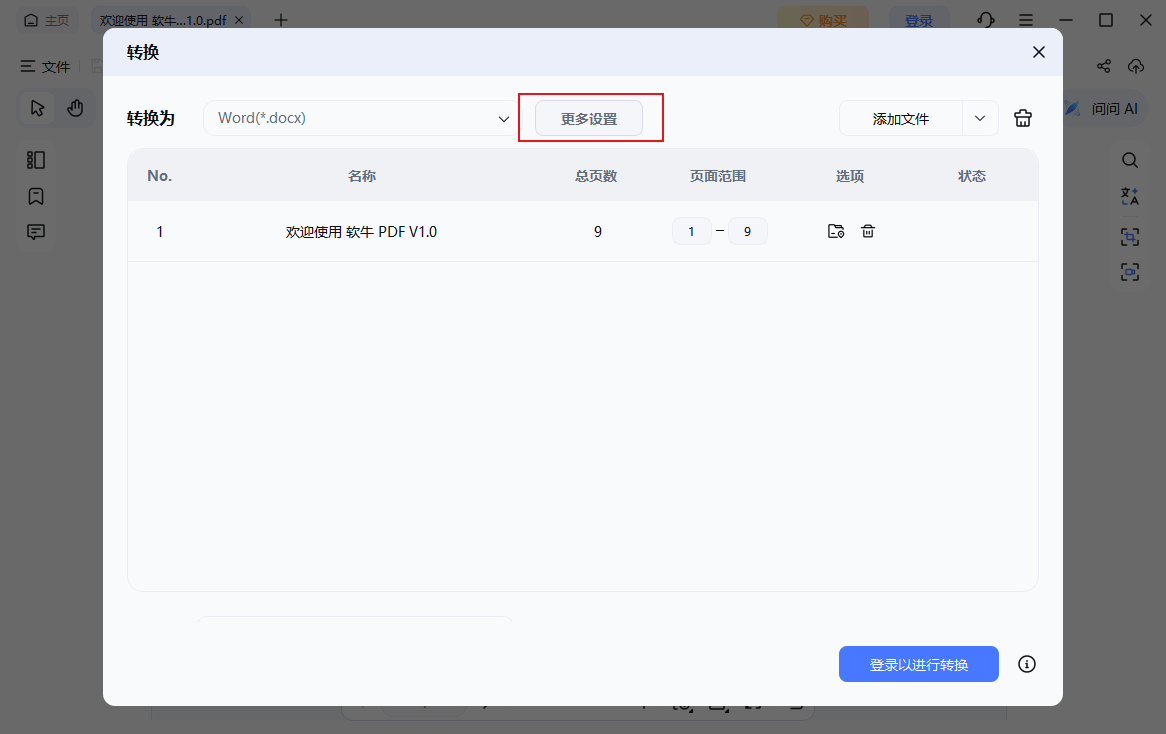Click the translate icon in right sidebar
The image size is (1166, 734).
[x=1130, y=196]
